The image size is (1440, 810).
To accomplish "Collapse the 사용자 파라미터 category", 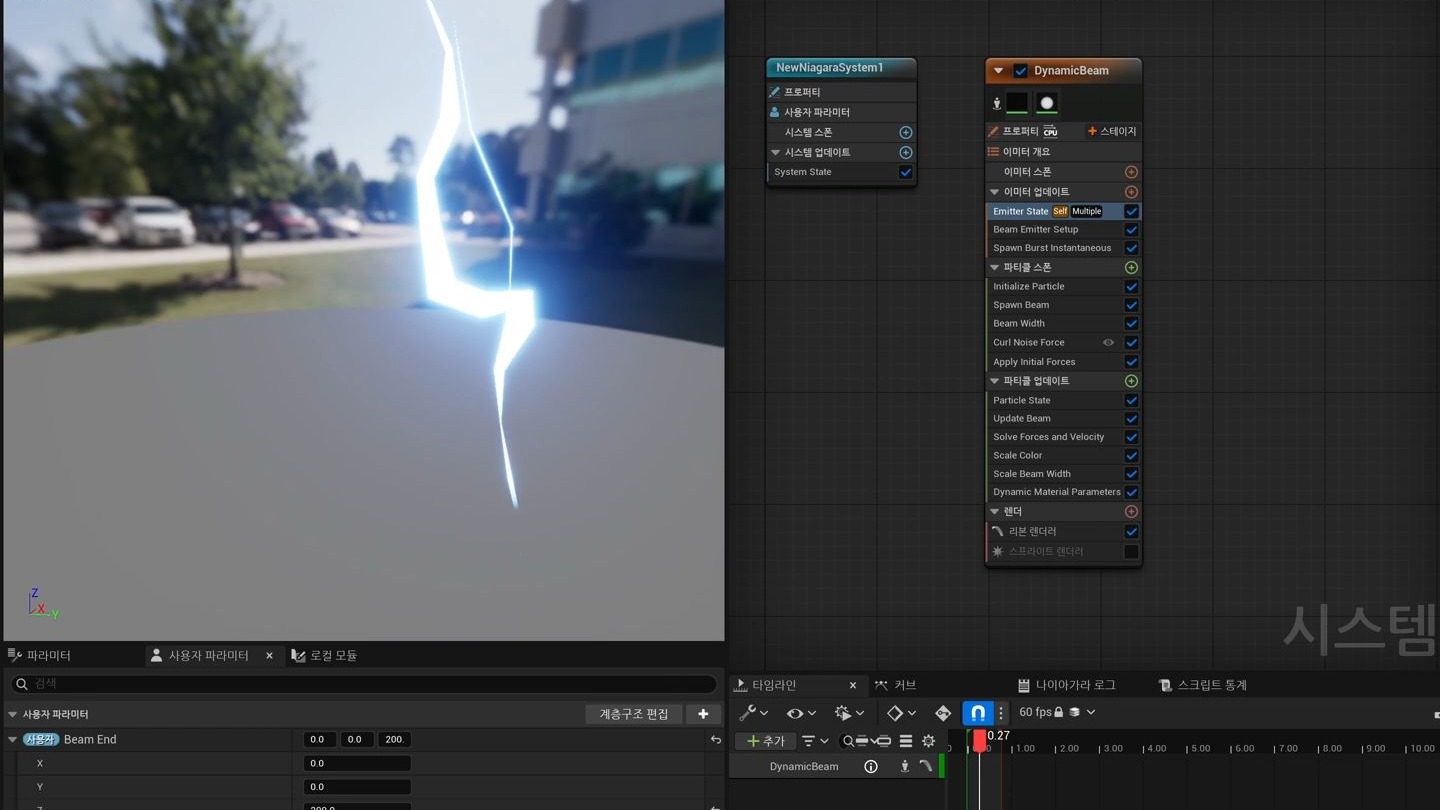I will point(13,715).
